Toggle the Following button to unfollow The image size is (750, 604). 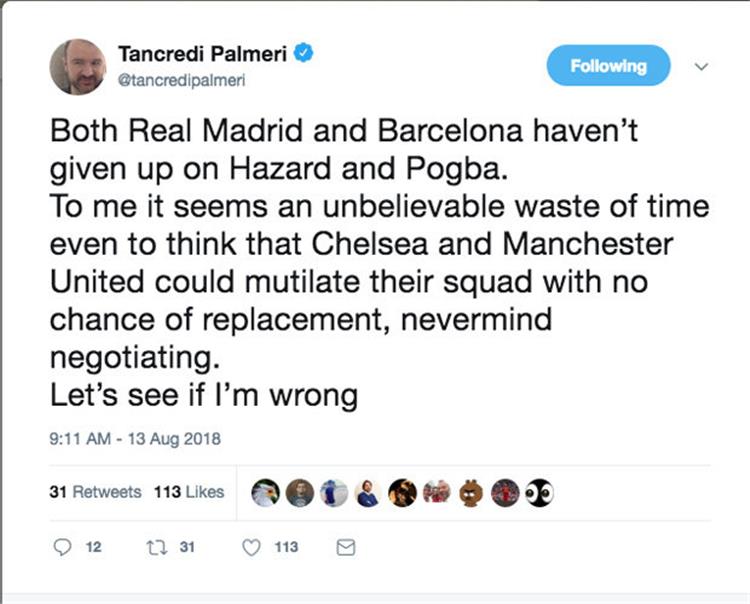(608, 66)
